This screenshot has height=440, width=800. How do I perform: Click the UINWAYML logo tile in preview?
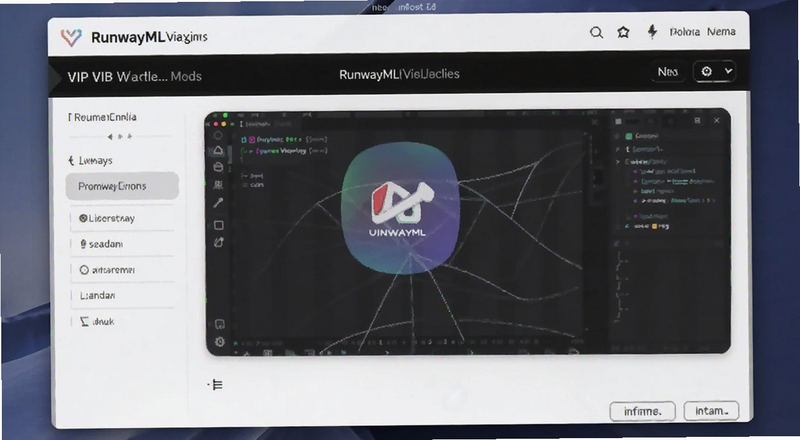click(401, 208)
